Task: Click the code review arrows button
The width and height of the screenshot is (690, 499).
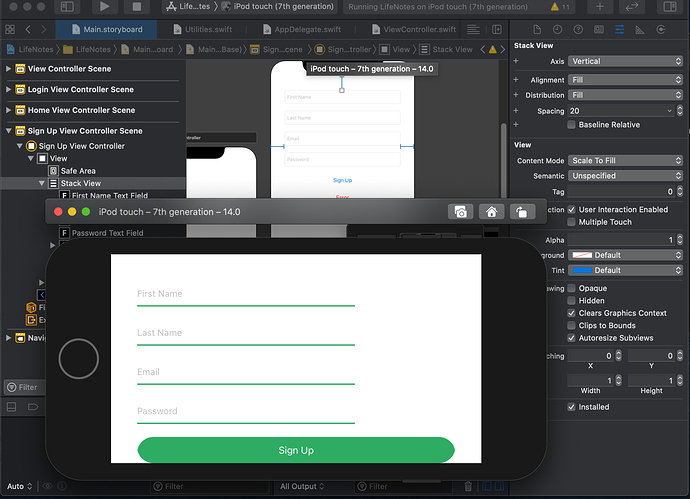Action: click(632, 7)
